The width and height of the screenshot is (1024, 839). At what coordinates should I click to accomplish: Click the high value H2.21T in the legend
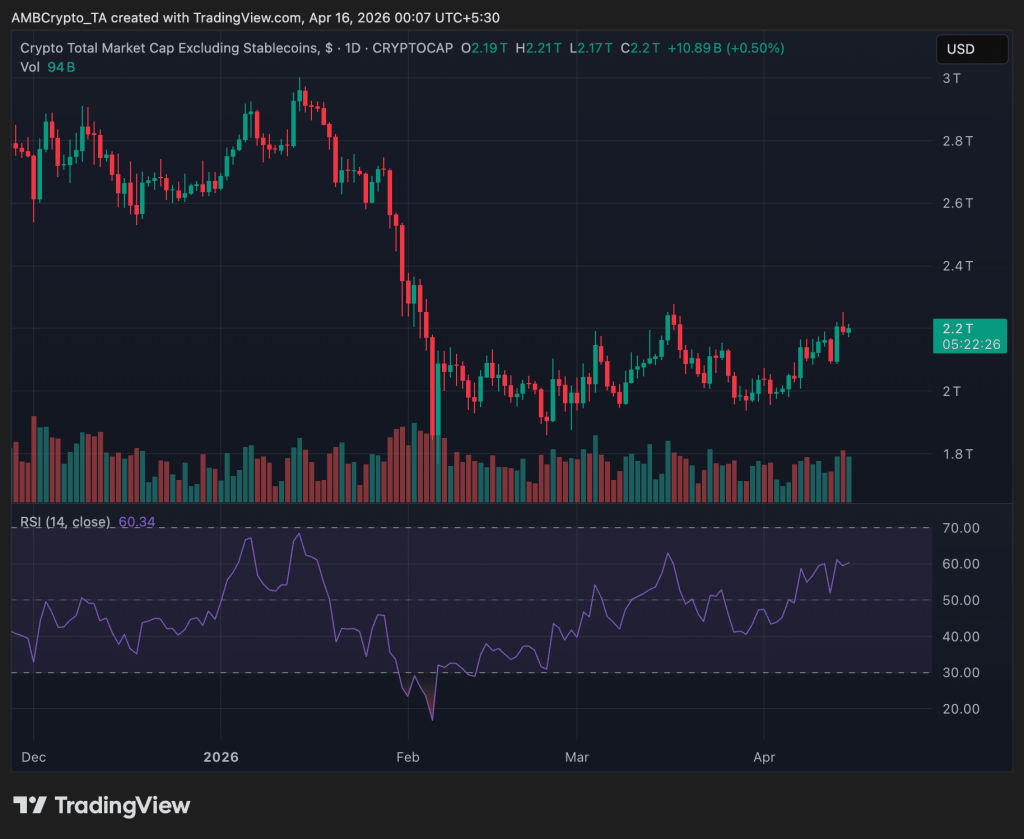[540, 47]
